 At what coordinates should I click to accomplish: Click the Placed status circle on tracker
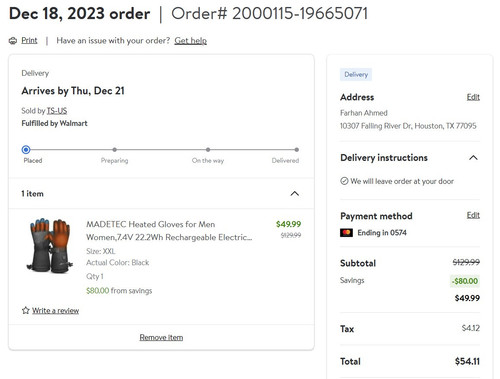tap(26, 150)
